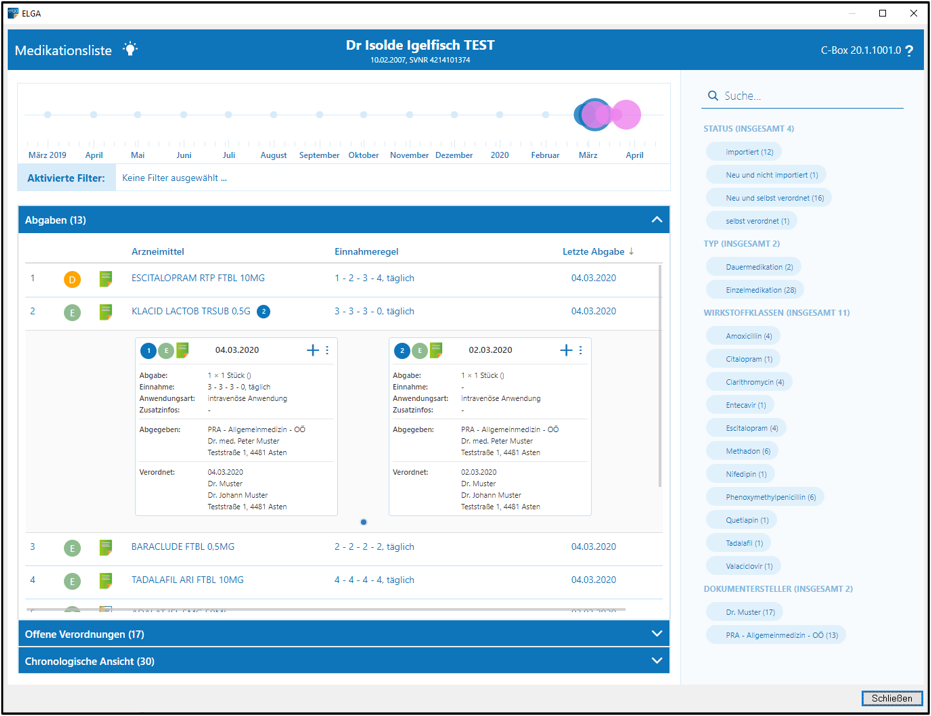Open the ESCITALOPRAM RTP FTBL 10MG entry
Screen dimensions: 931x716
[x=198, y=278]
